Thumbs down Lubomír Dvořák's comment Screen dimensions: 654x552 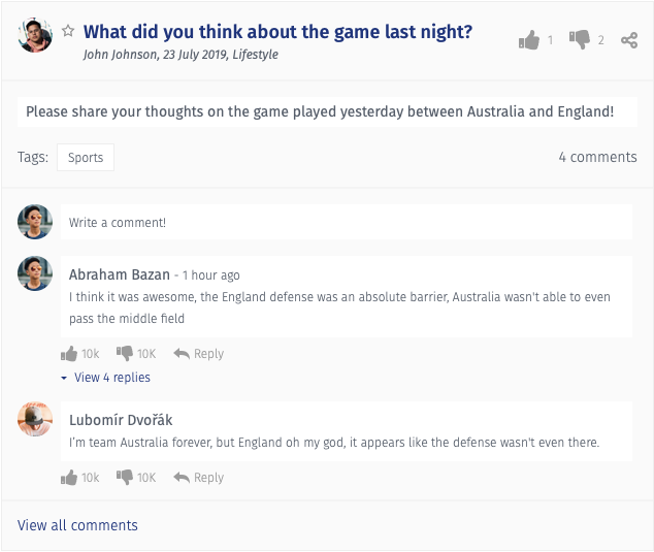(x=124, y=477)
